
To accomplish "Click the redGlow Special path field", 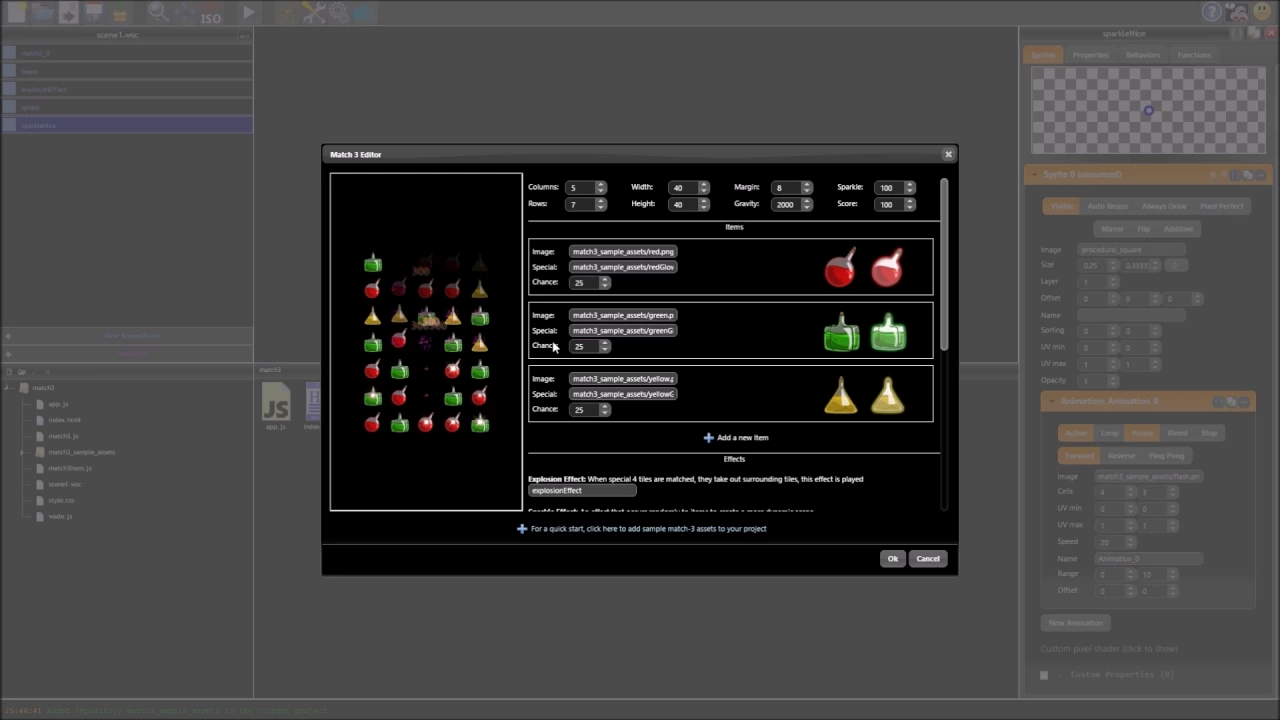I will click(623, 267).
